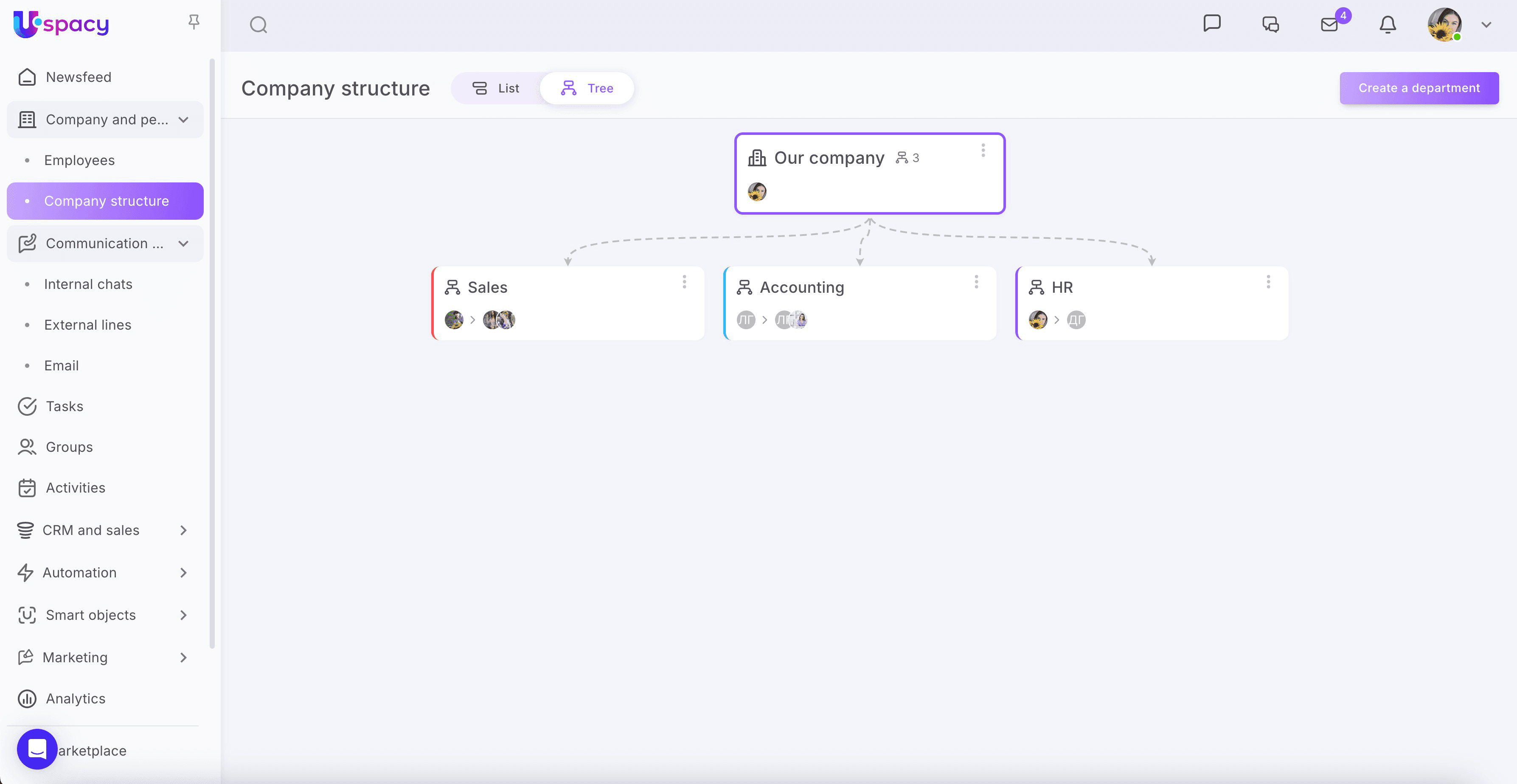The width and height of the screenshot is (1517, 784).
Task: Open the single chat bubble icon
Action: [1212, 23]
